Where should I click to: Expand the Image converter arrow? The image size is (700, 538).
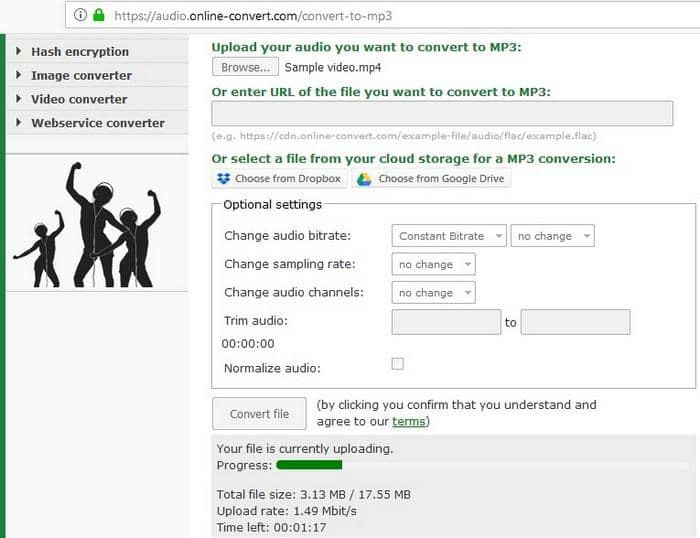click(x=20, y=75)
